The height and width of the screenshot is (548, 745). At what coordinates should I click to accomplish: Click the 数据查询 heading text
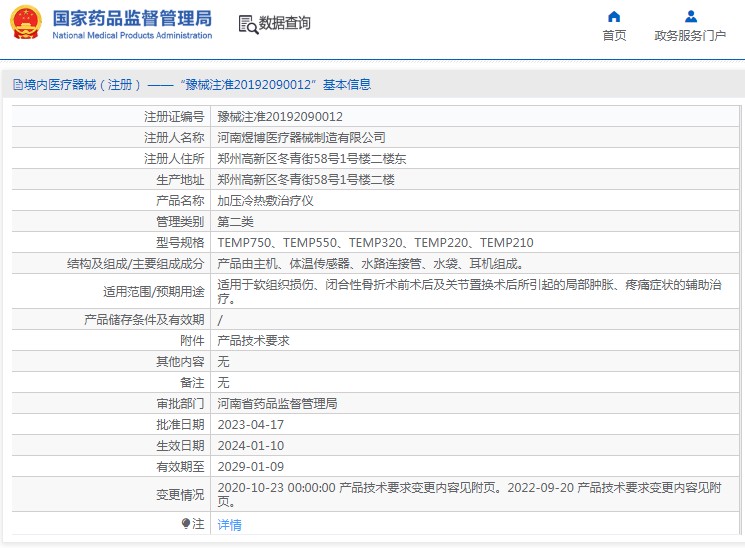(284, 23)
